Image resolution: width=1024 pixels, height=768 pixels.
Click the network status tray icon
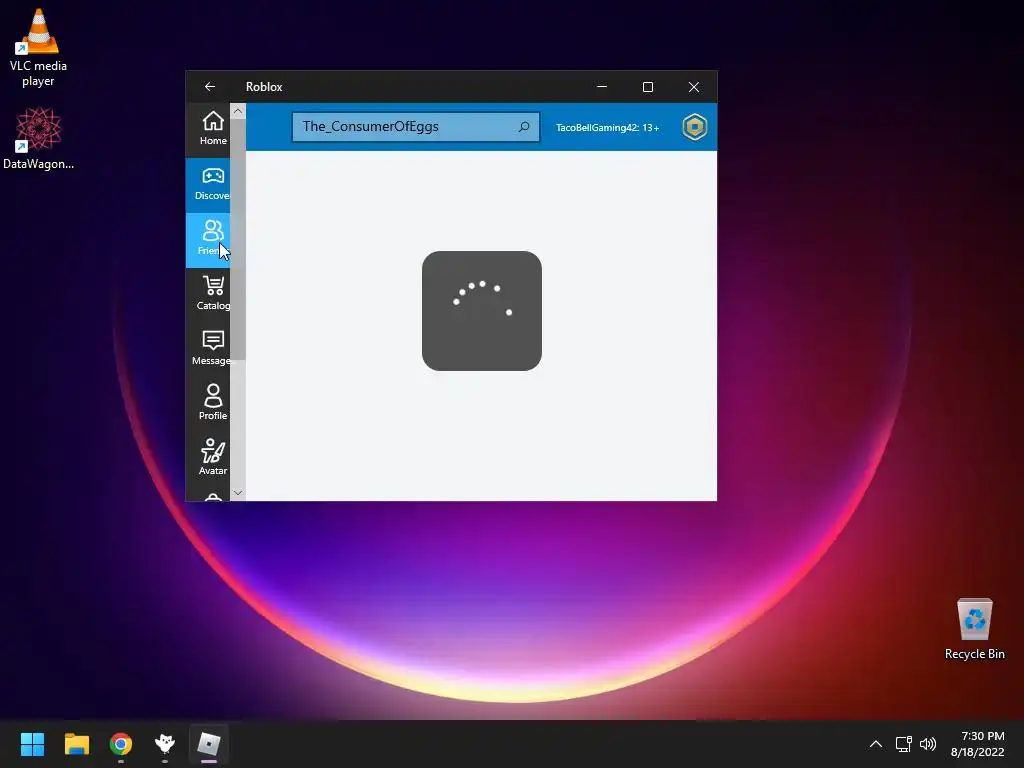[x=904, y=744]
